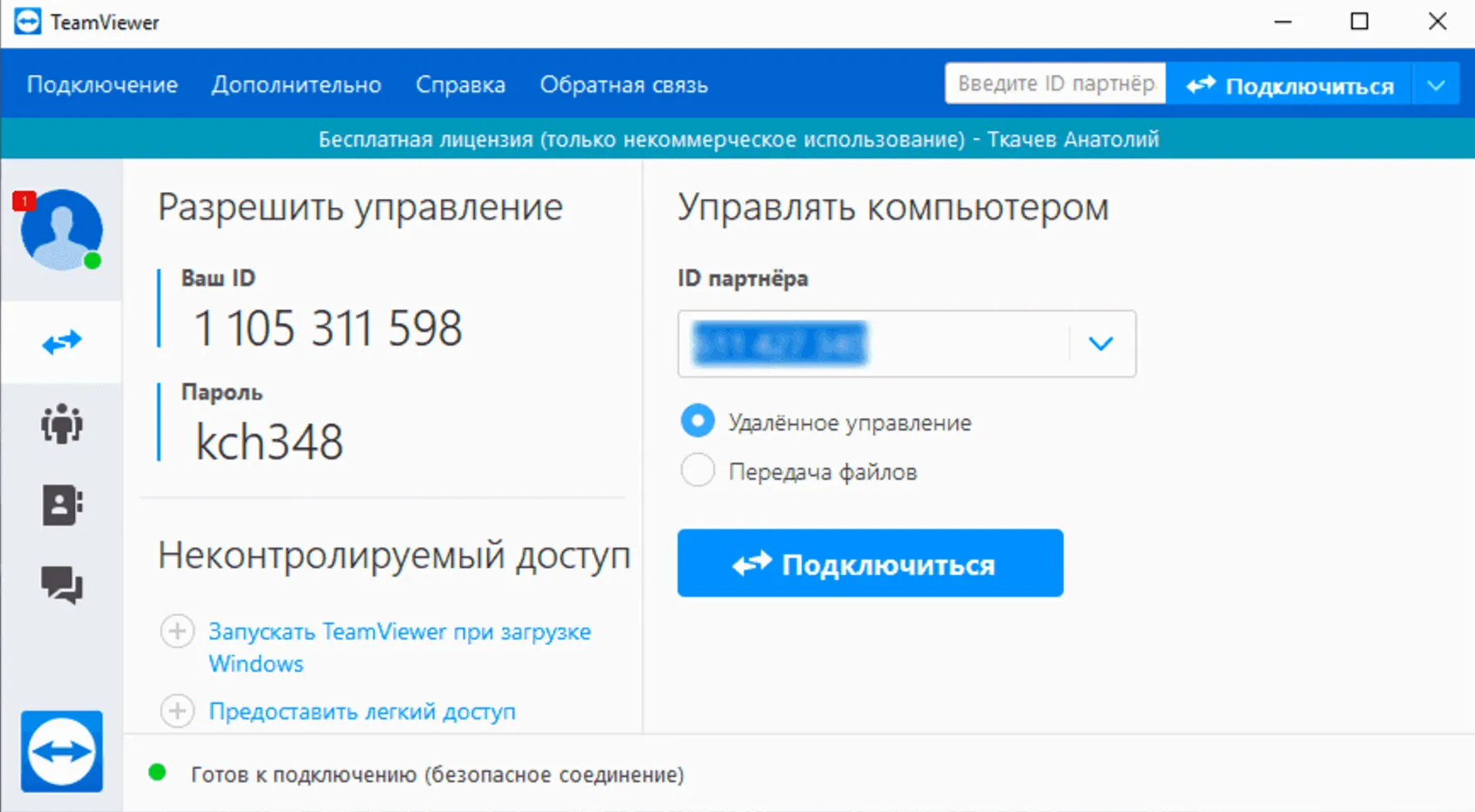This screenshot has height=812, width=1475.
Task: Click the password value kch348
Action: tap(269, 441)
